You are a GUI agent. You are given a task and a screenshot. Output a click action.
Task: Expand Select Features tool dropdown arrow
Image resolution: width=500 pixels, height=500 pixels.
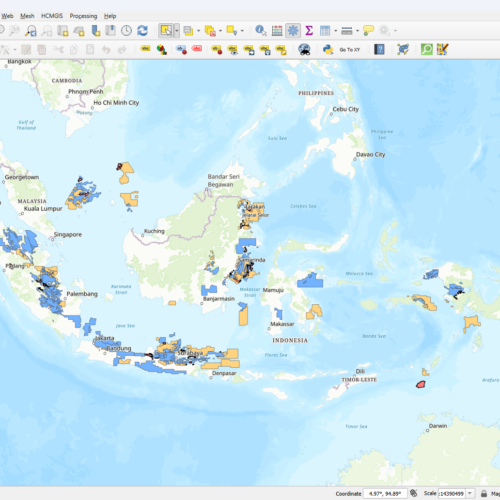[x=177, y=31]
